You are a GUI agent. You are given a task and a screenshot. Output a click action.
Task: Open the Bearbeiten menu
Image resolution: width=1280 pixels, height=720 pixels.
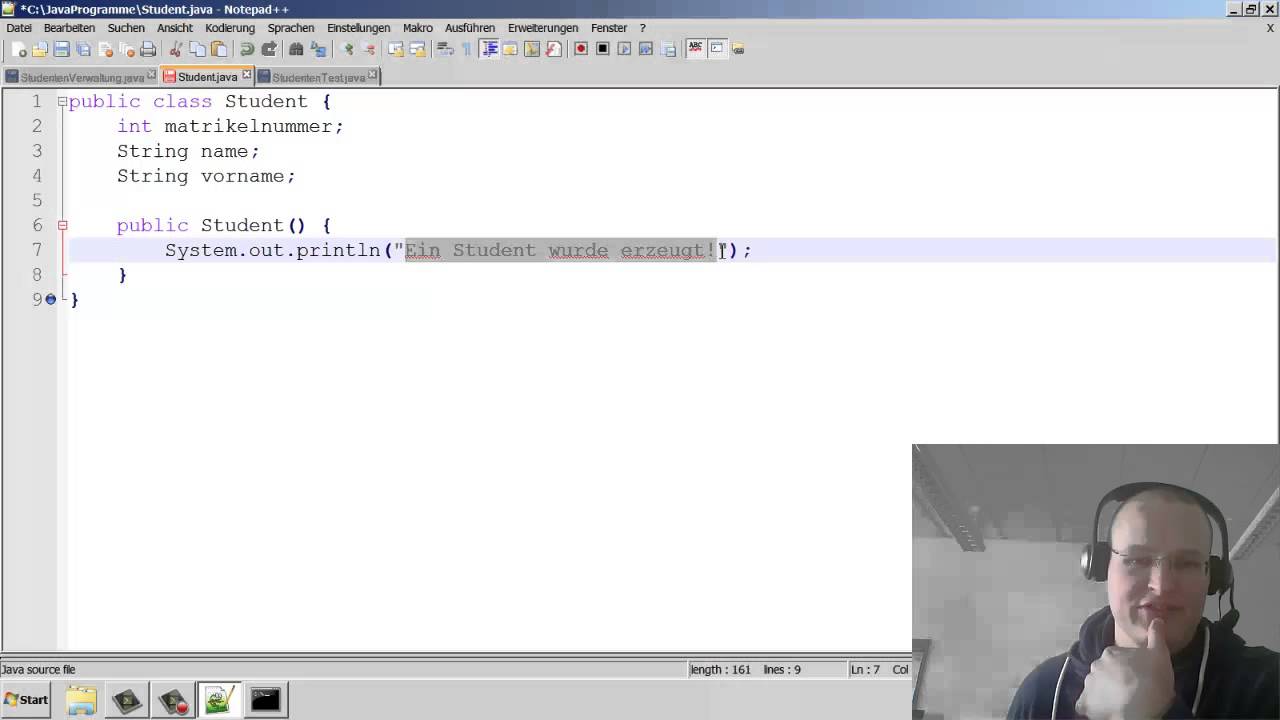(x=69, y=28)
